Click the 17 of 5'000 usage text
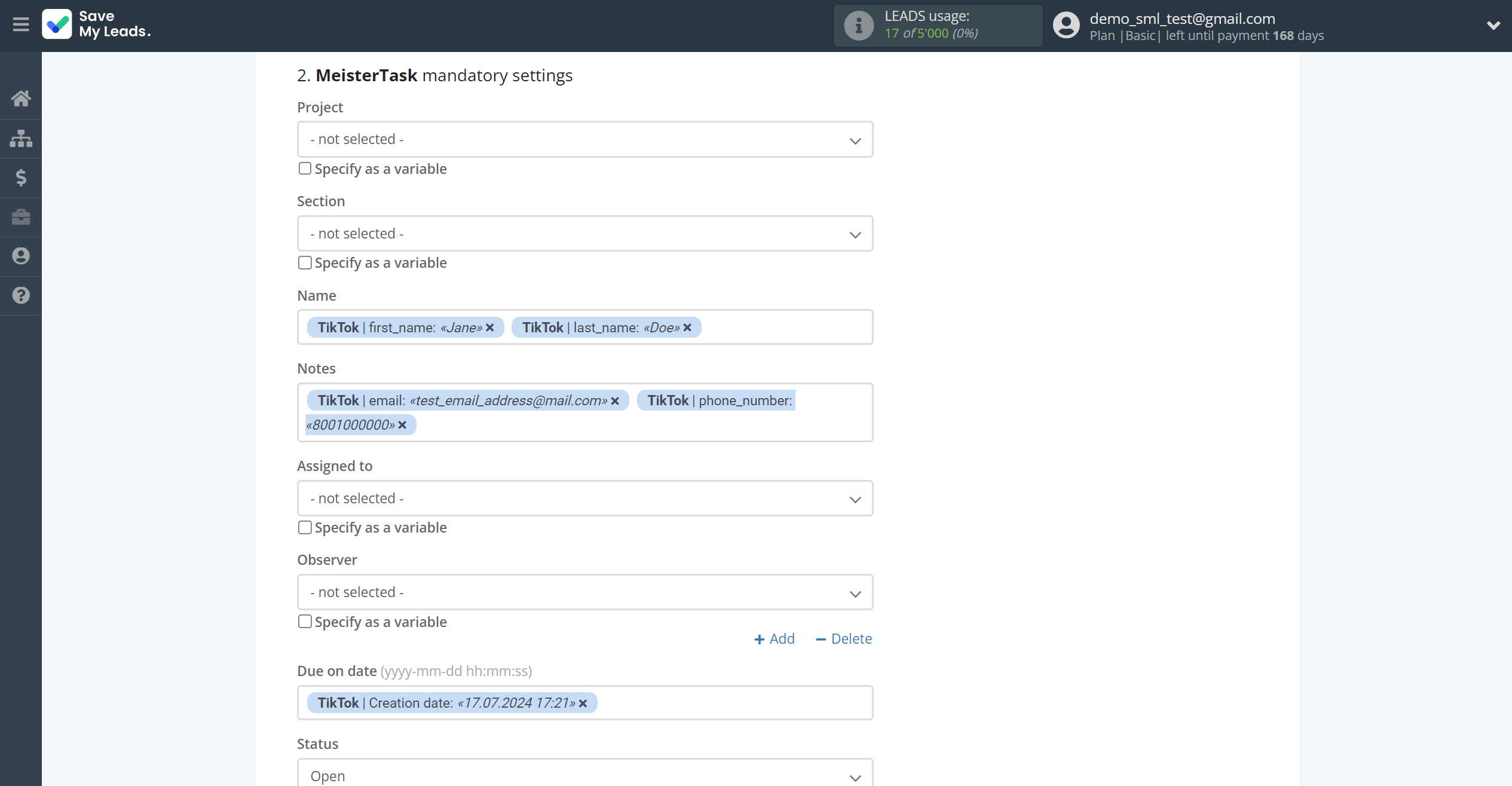The width and height of the screenshot is (1512, 786). [931, 33]
